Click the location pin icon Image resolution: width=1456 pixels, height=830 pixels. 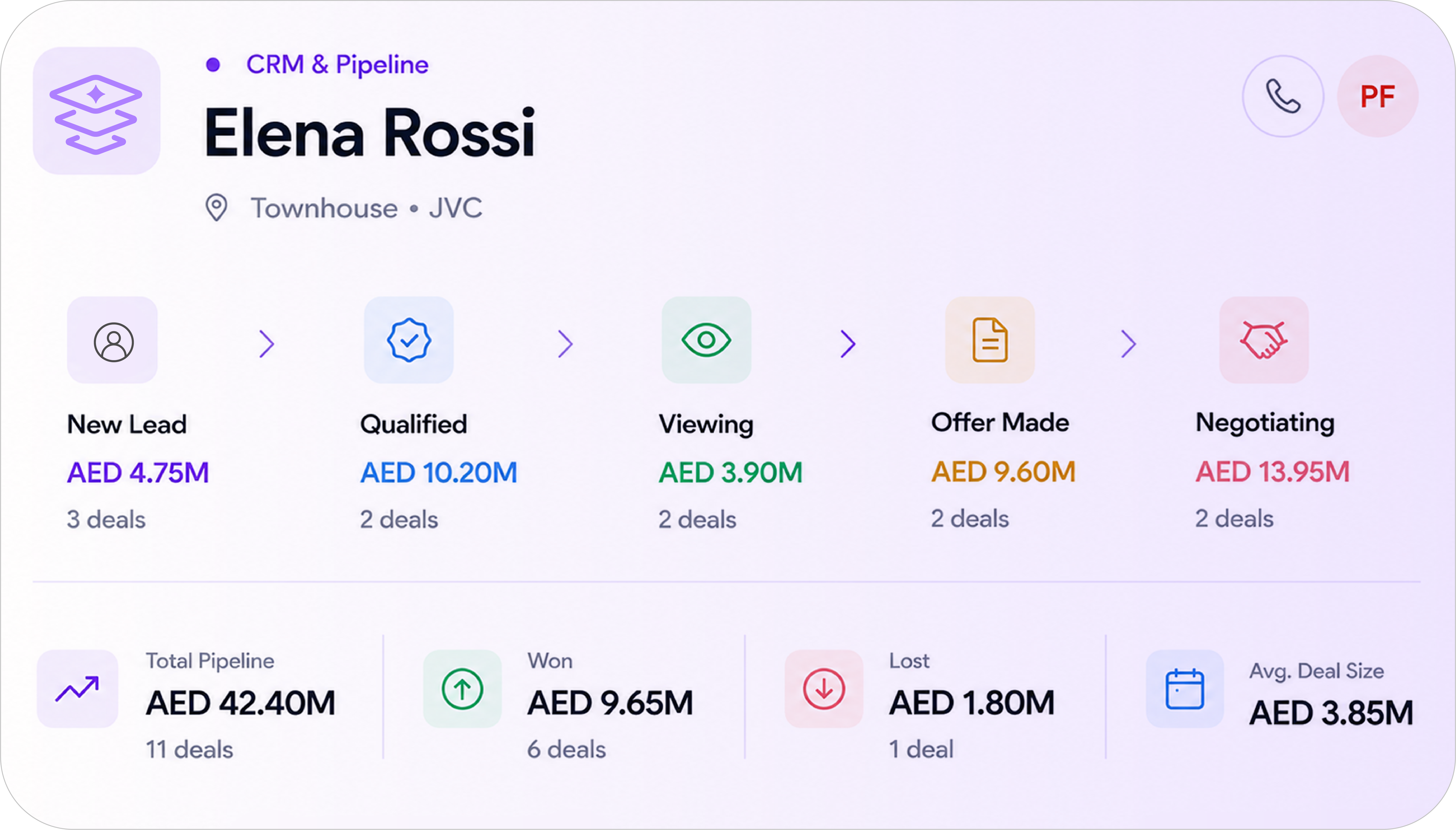[216, 208]
